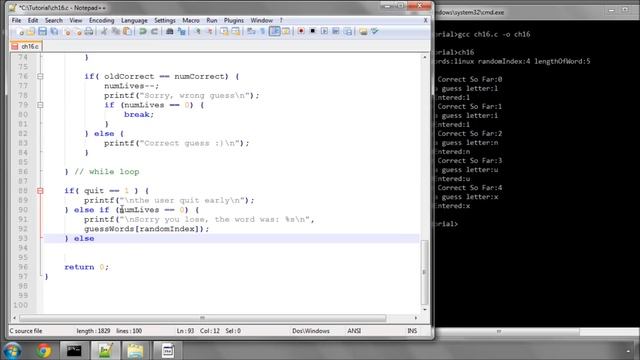Toggle show all characters button
The width and height of the screenshot is (640, 360).
pos(262,31)
